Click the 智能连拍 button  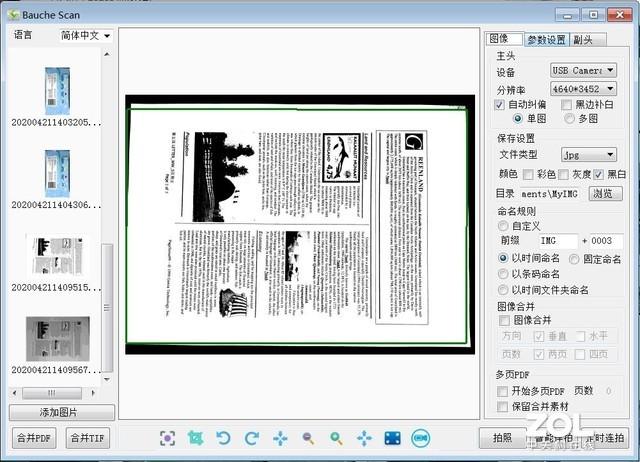tap(555, 438)
